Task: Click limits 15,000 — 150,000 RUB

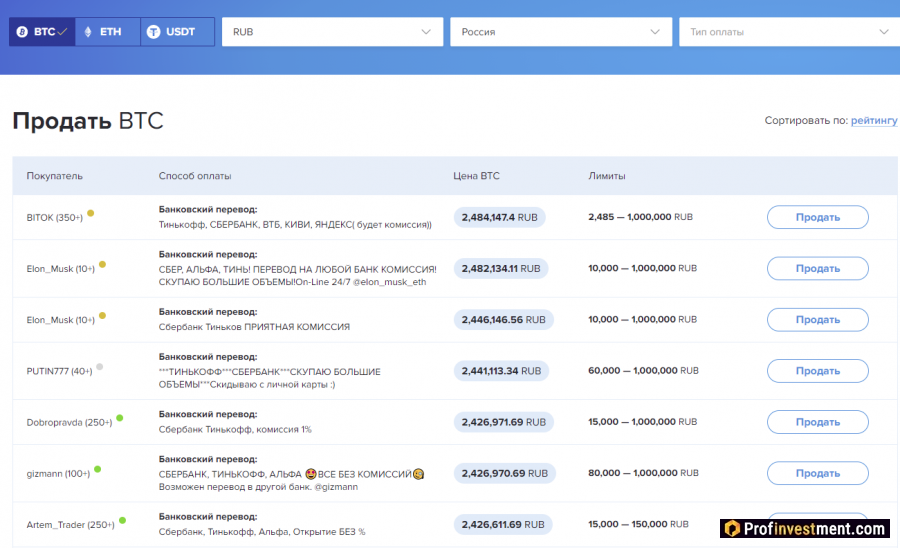Action: 638,524
